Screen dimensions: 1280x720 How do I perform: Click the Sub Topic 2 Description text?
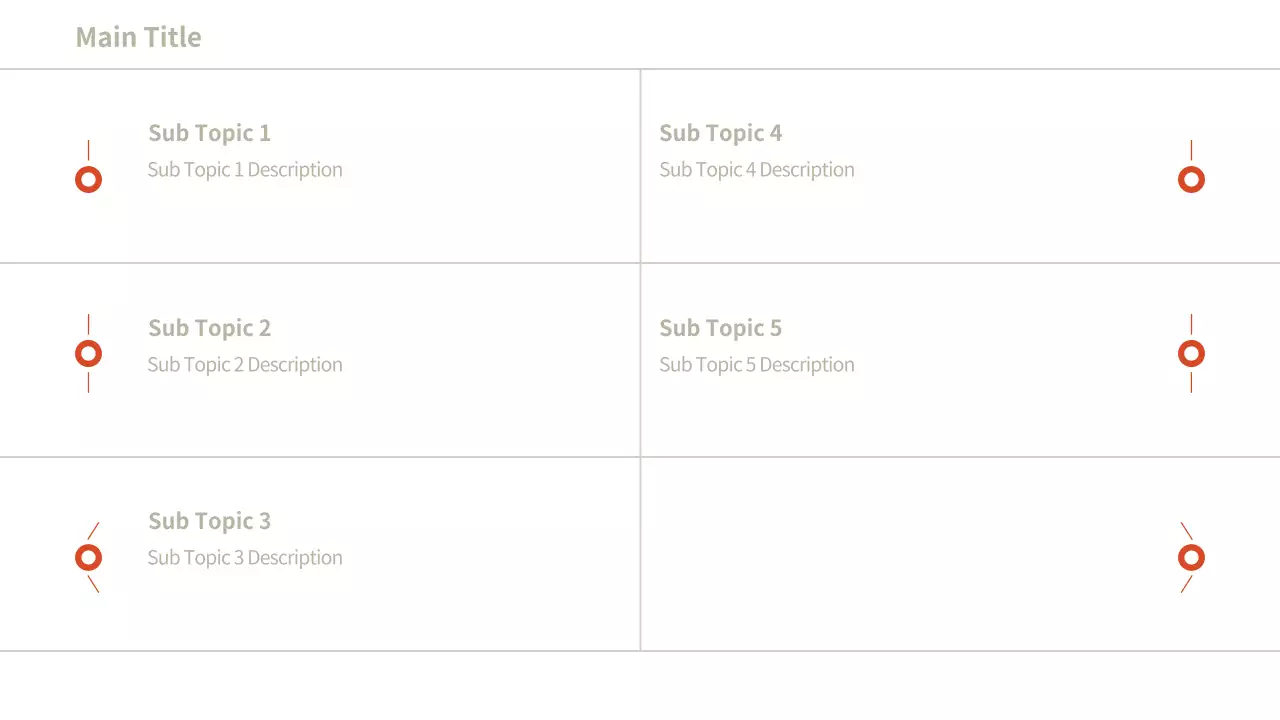[245, 364]
